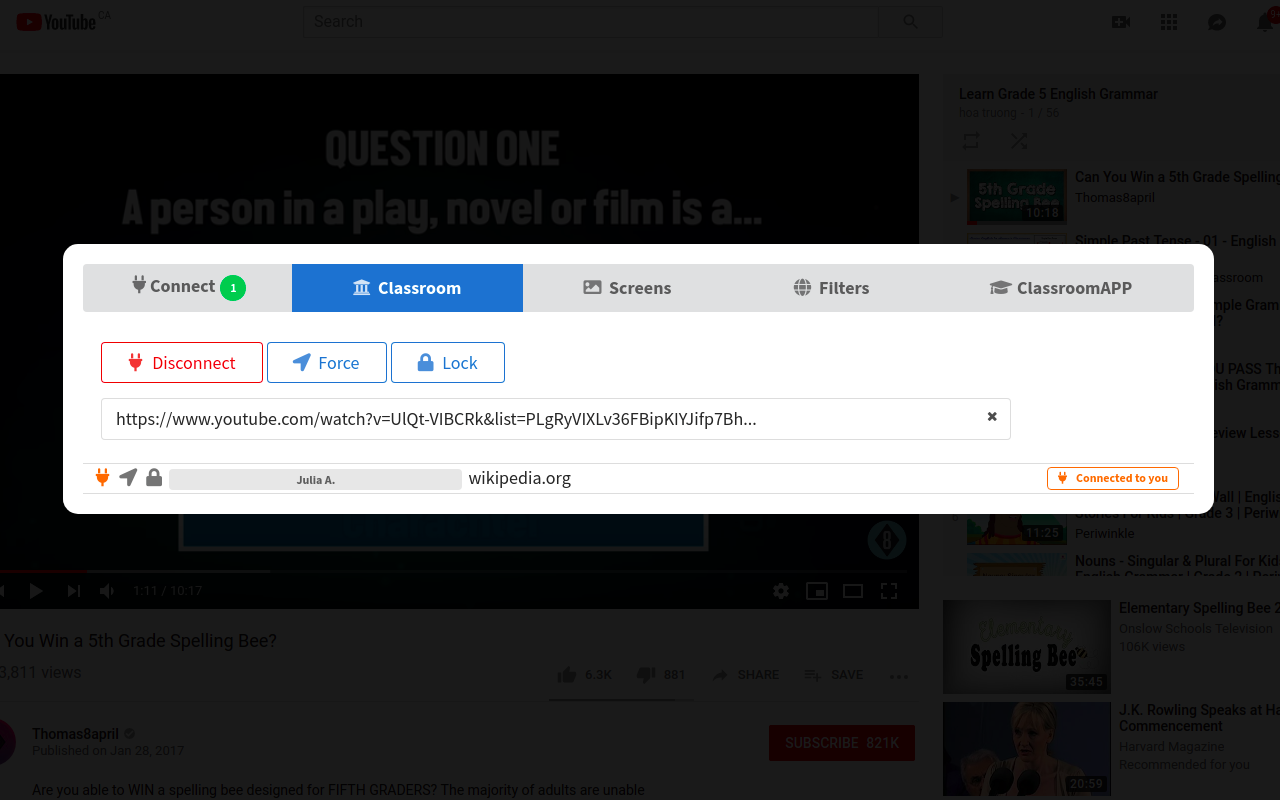Open the YouTube notifications bell
The height and width of the screenshot is (800, 1280).
1265,22
